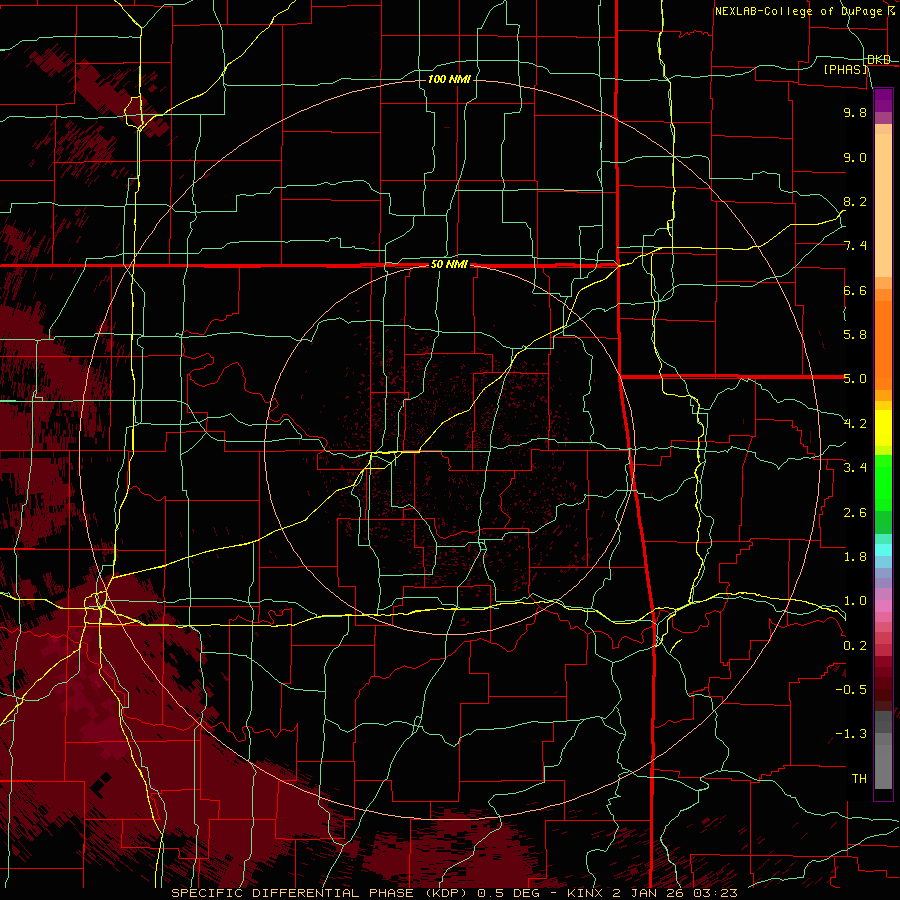Click the bright green swatch in color scale

tap(883, 482)
